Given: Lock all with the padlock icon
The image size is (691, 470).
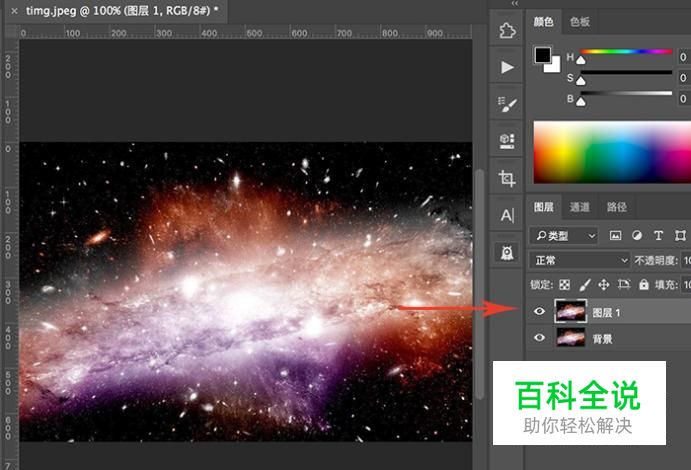Looking at the screenshot, I should (643, 285).
